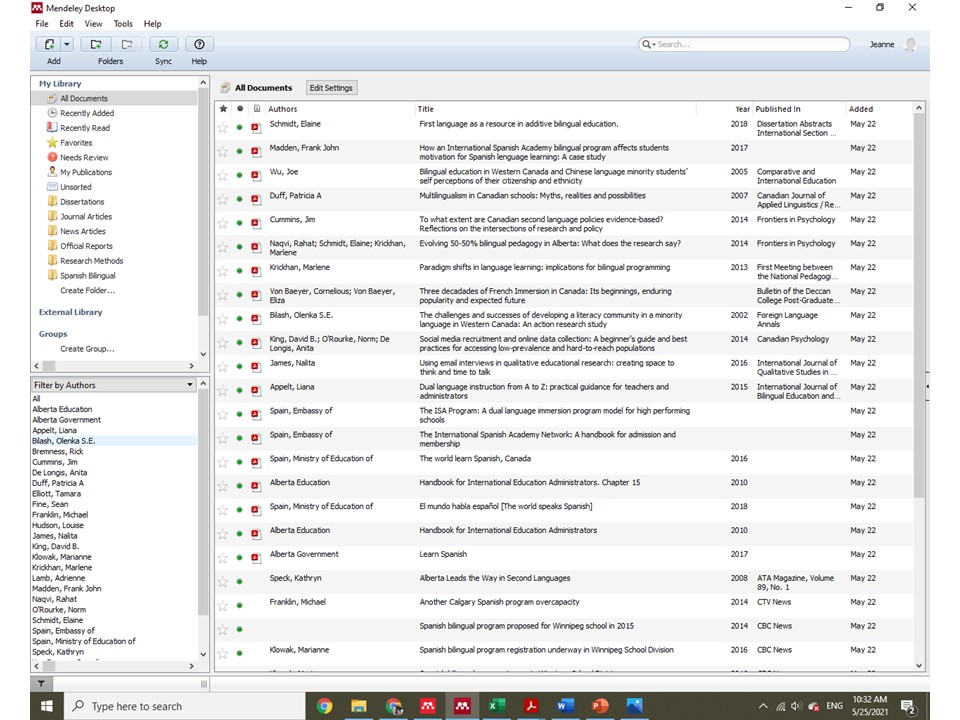960x720 pixels.
Task: Collapse the My Library panel up arrow
Action: tap(203, 83)
